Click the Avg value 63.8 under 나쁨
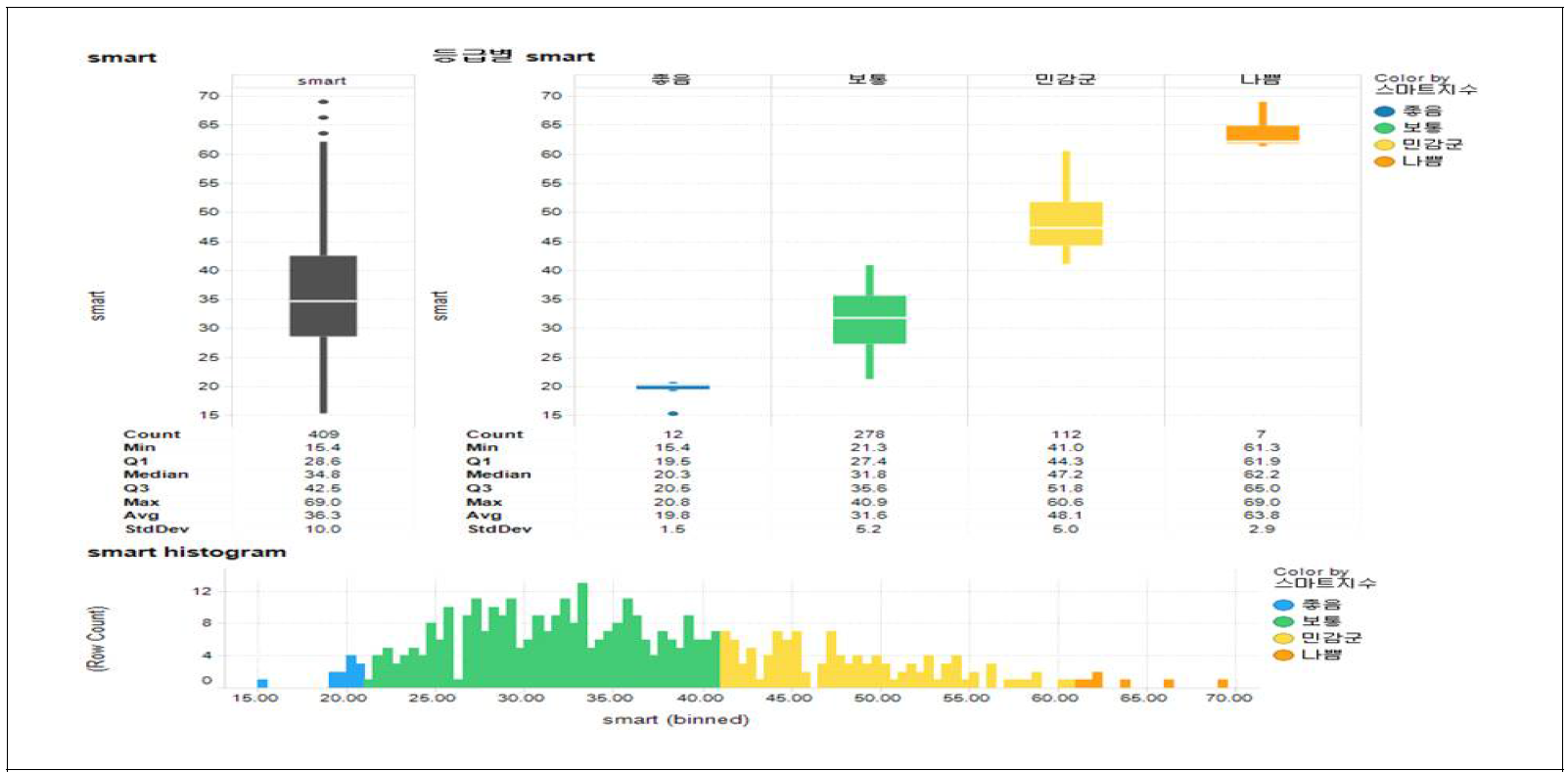 tap(1262, 516)
